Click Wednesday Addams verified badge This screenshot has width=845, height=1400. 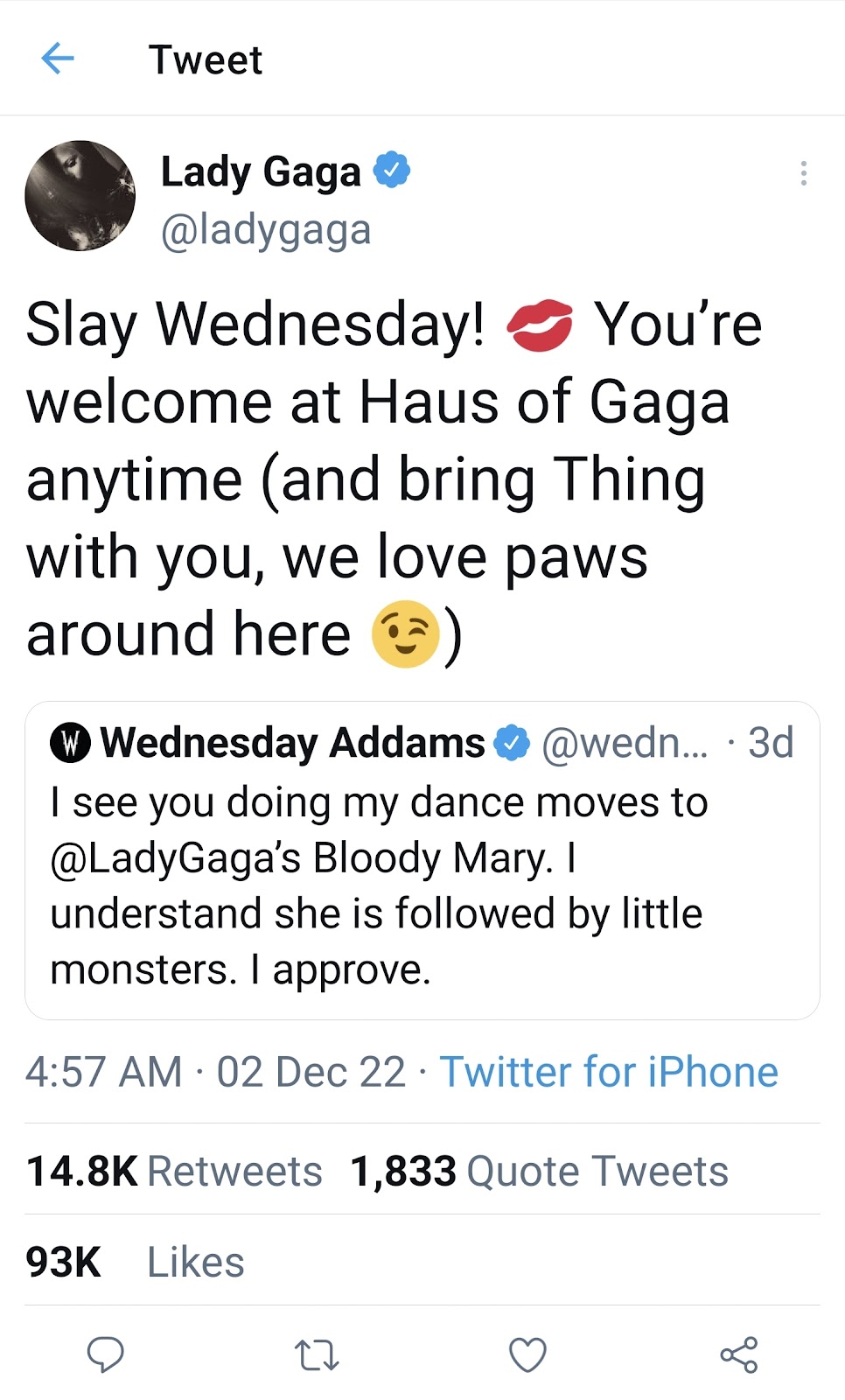512,744
